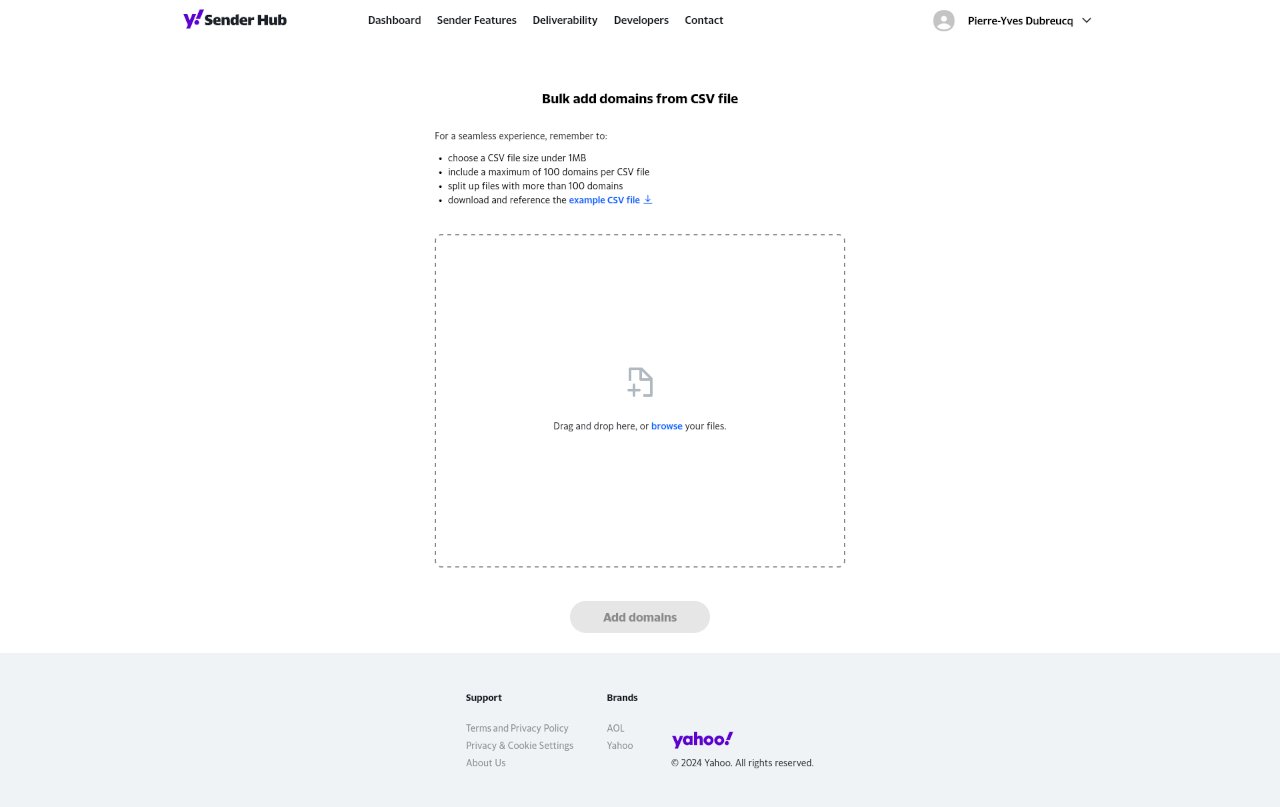Click the Yahoo logo in the footer
Screen dimensions: 1280x807
point(702,738)
